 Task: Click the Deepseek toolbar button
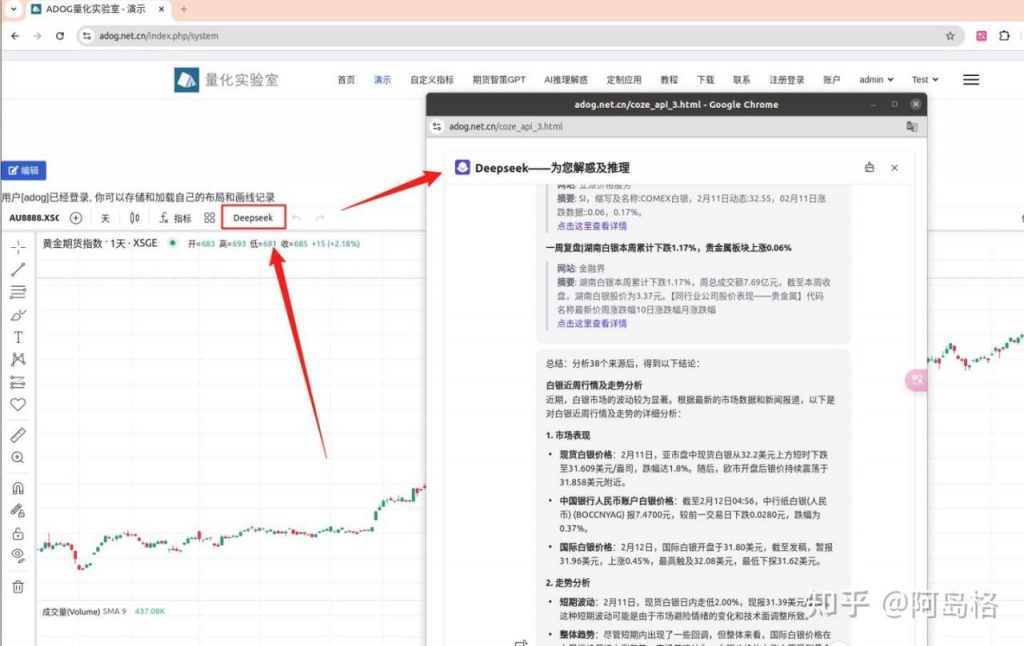pos(253,217)
